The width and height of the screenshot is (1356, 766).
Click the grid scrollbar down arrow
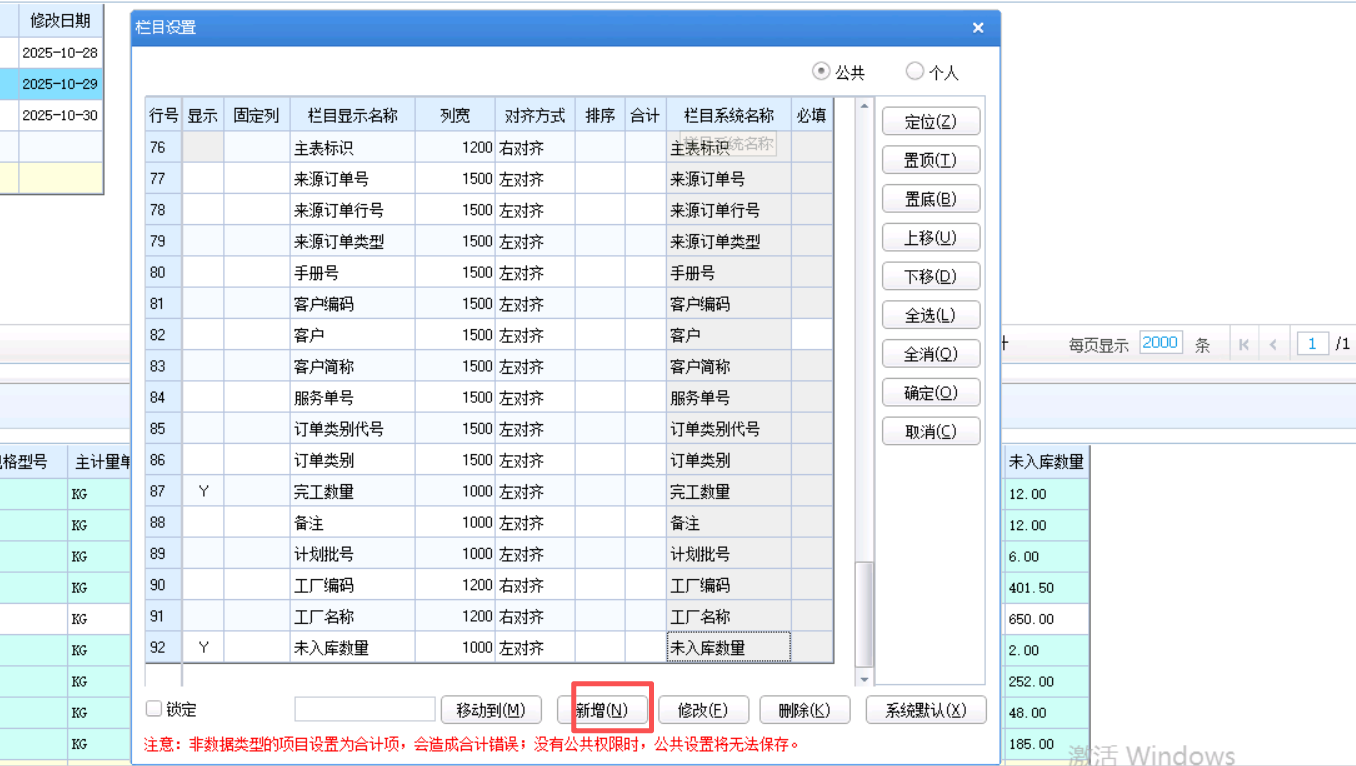[x=864, y=679]
